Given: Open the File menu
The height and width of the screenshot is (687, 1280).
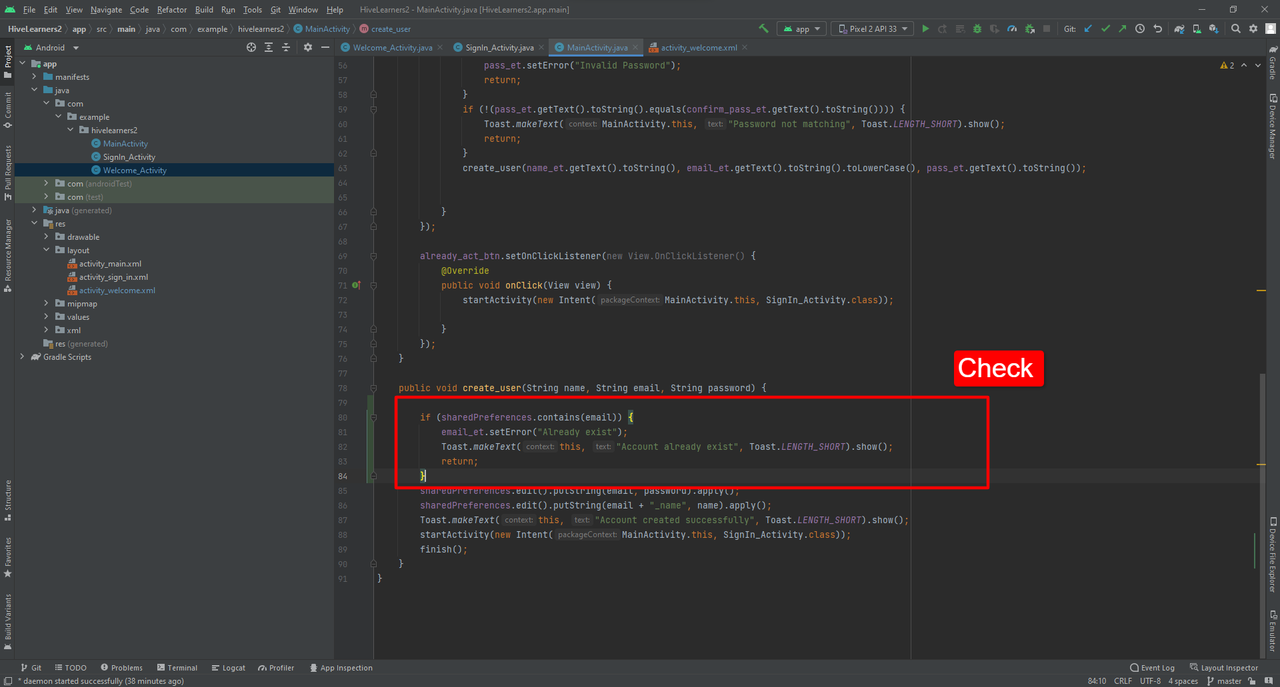Looking at the screenshot, I should click(x=28, y=10).
